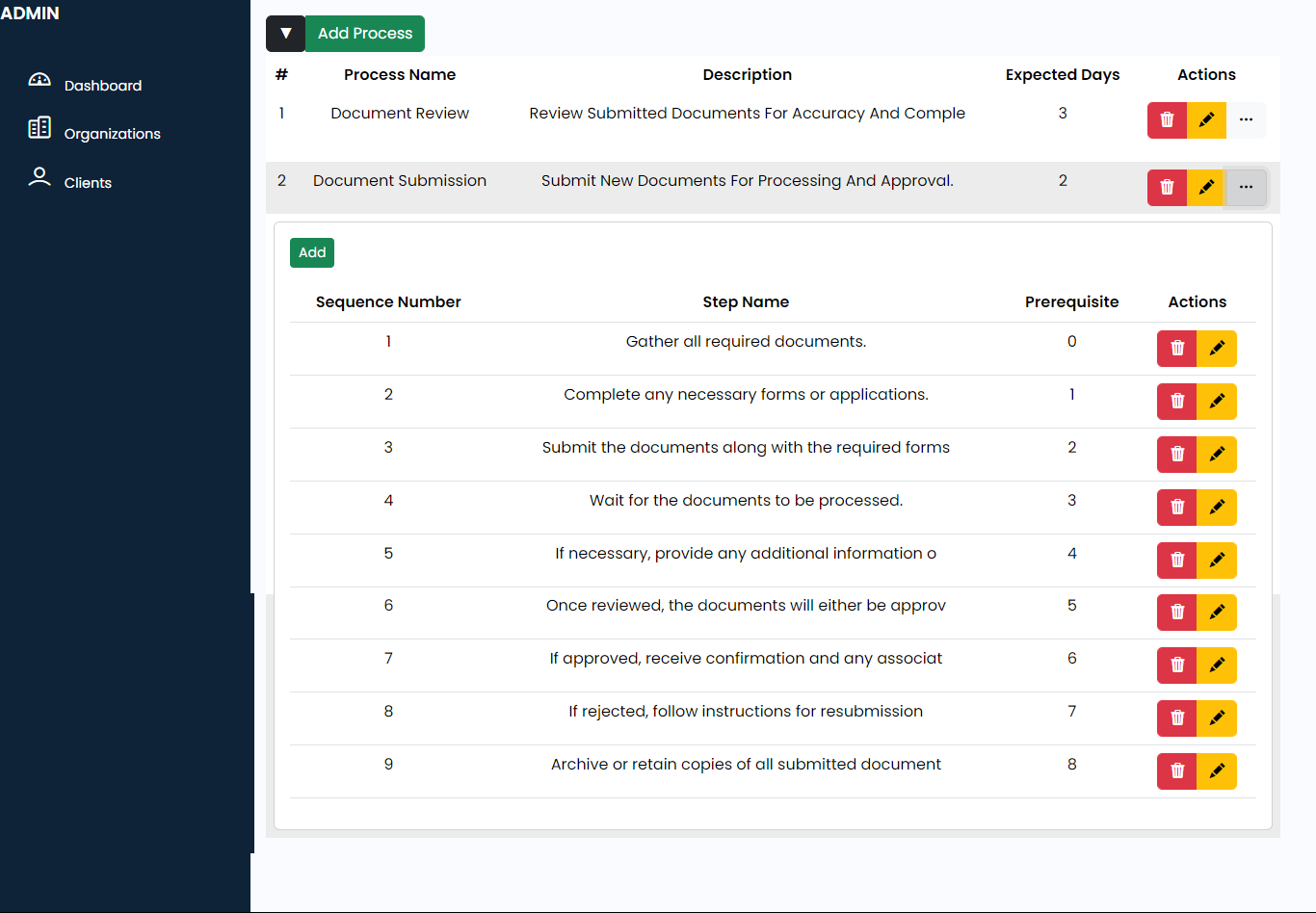The height and width of the screenshot is (913, 1316).
Task: Click 'Review Submitted Documents For Accuracy' description
Action: (747, 114)
